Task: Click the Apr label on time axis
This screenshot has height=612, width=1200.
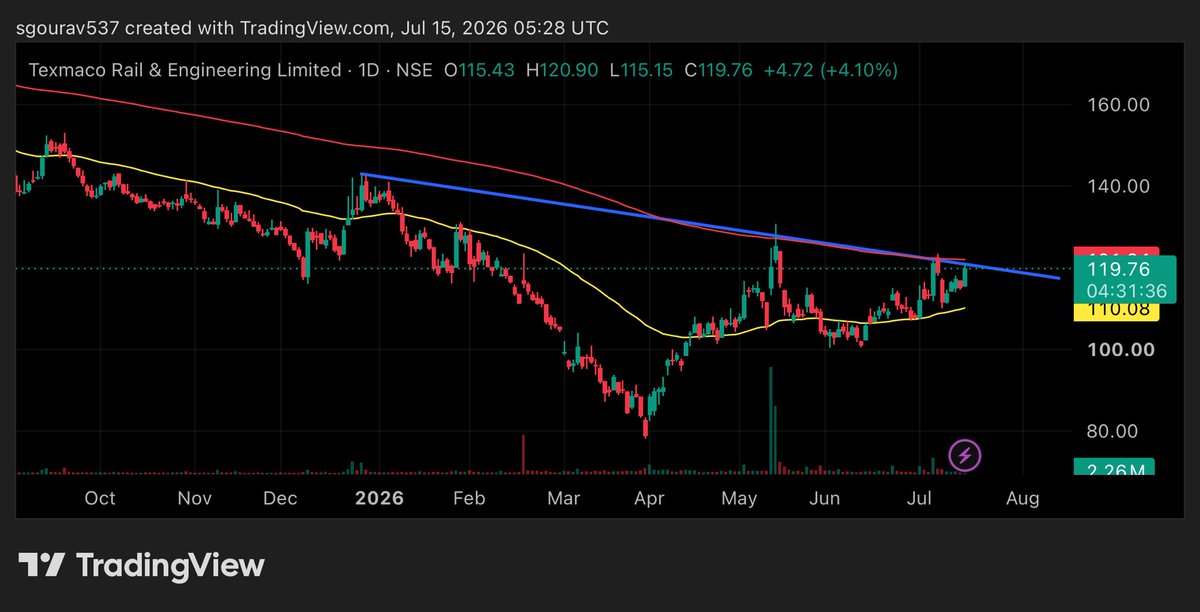Action: pos(650,498)
